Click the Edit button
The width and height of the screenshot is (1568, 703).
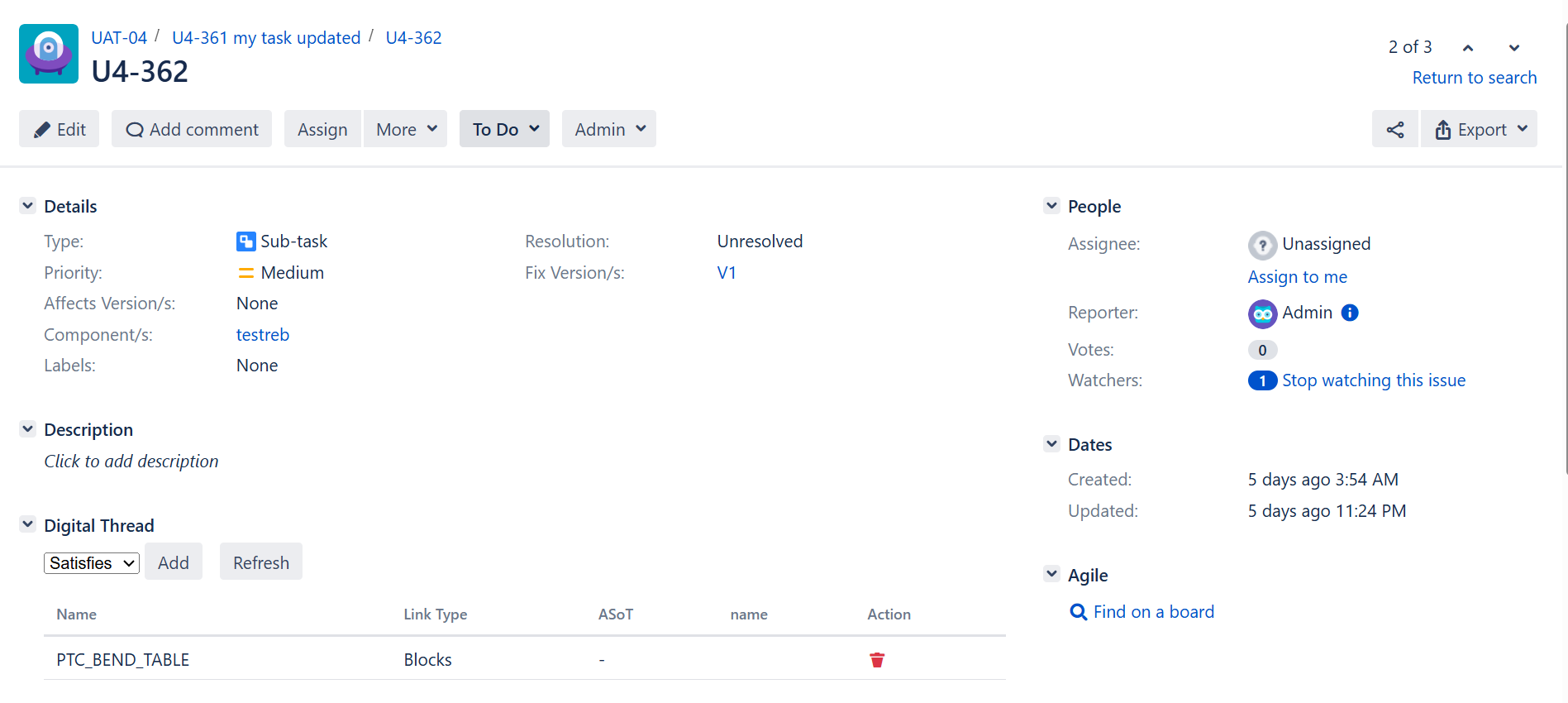click(x=60, y=130)
